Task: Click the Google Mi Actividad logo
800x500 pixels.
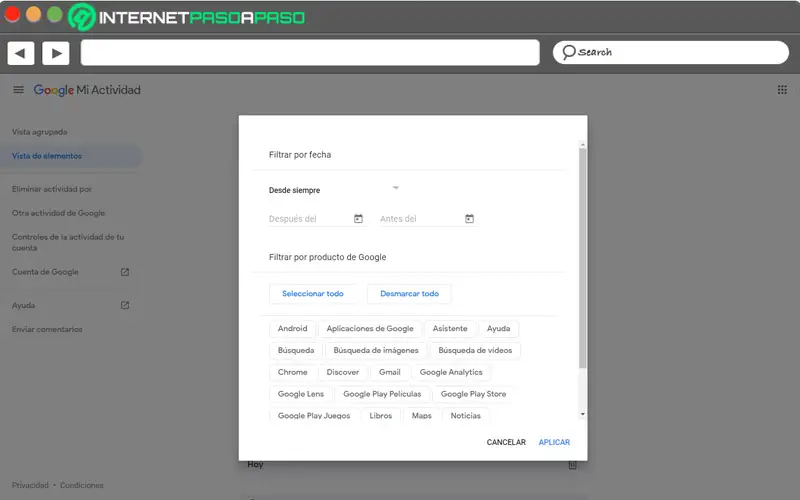Action: click(87, 90)
